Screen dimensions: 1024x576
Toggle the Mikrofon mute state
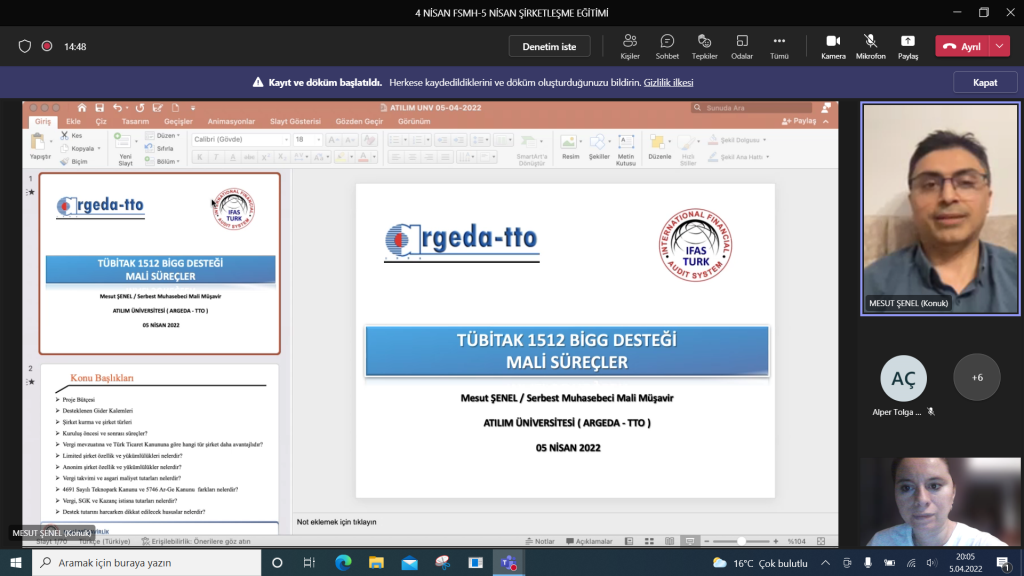(870, 46)
